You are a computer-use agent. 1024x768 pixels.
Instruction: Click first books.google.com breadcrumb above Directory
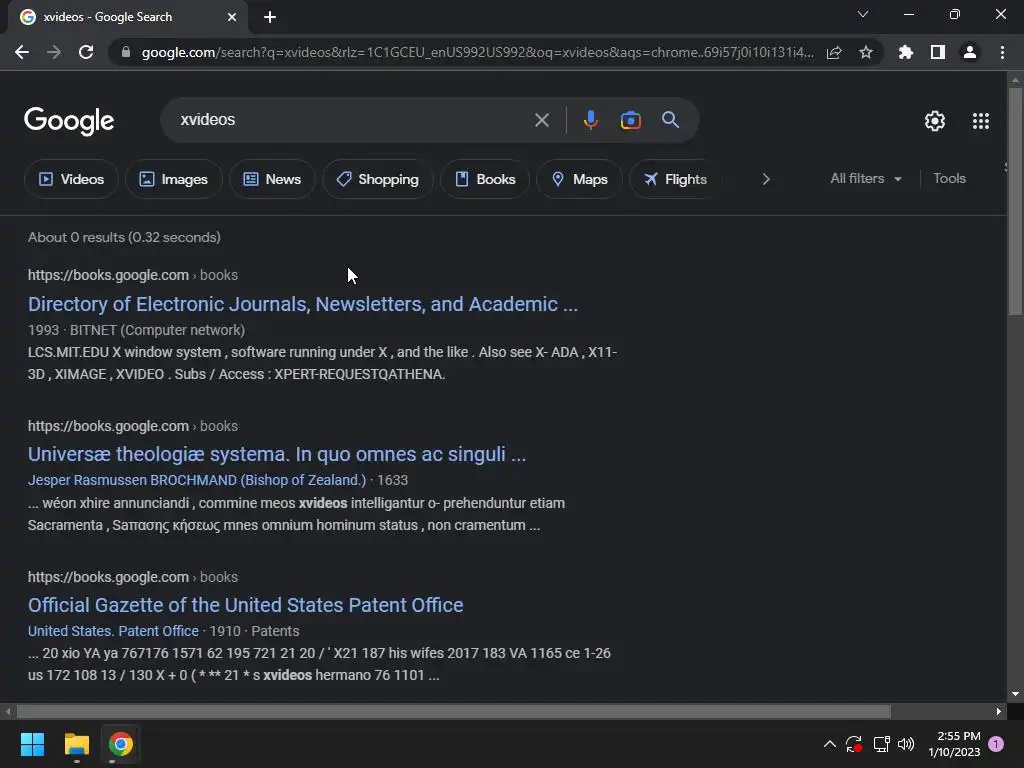click(x=133, y=275)
